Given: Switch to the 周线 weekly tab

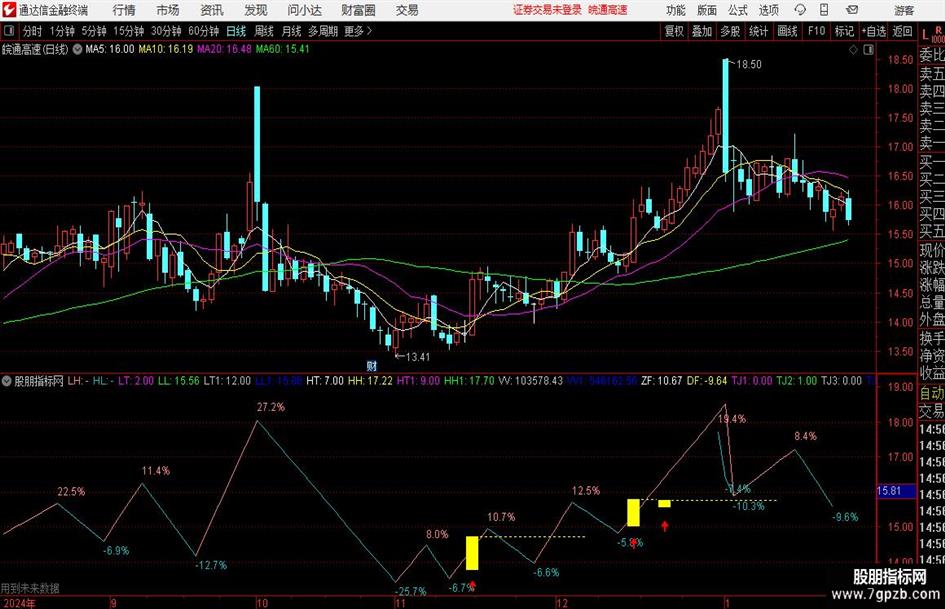Looking at the screenshot, I should (x=263, y=31).
